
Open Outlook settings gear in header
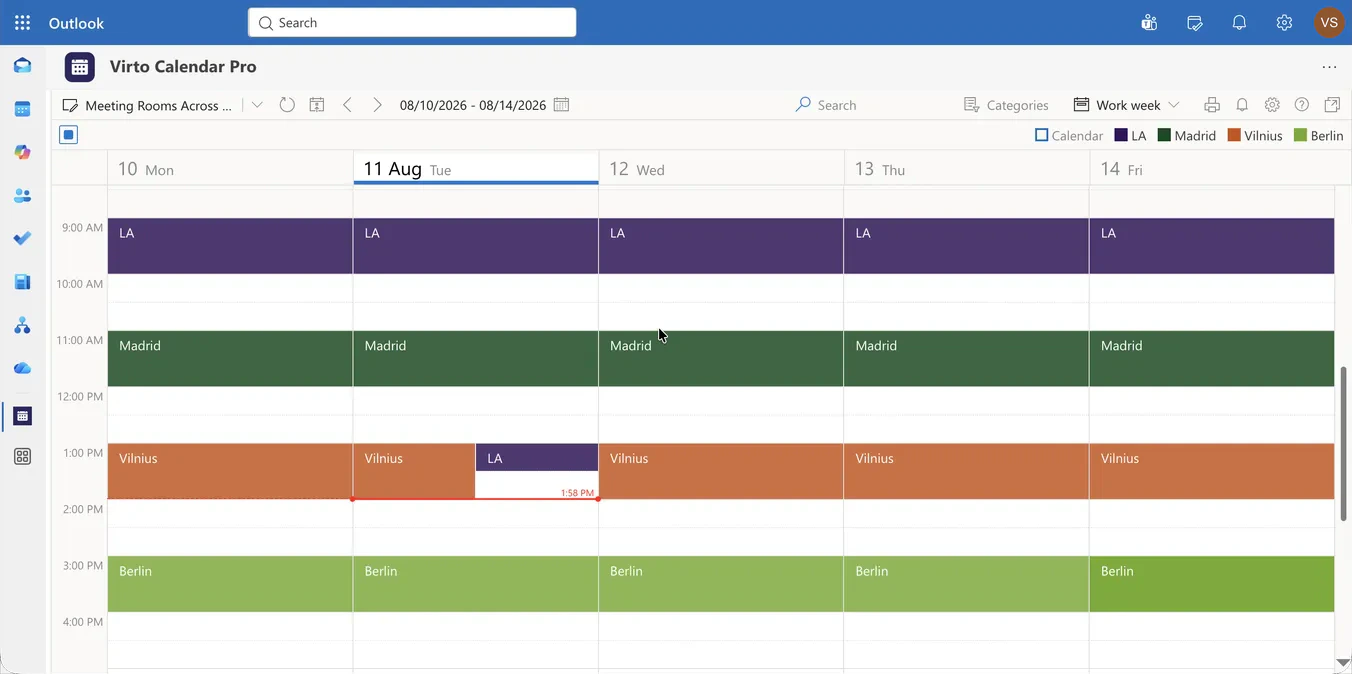tap(1284, 22)
